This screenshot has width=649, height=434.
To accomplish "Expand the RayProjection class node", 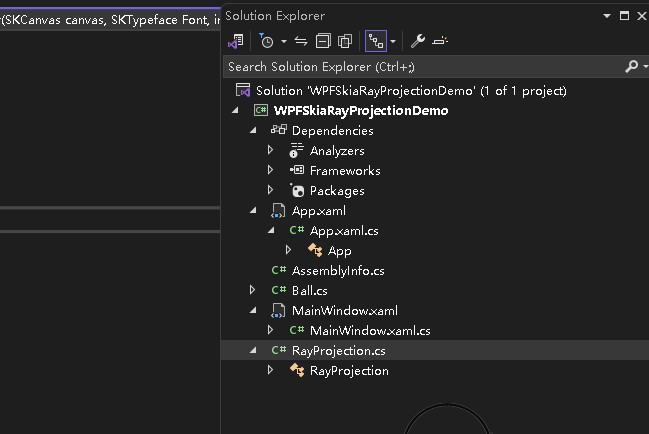I will tap(270, 370).
